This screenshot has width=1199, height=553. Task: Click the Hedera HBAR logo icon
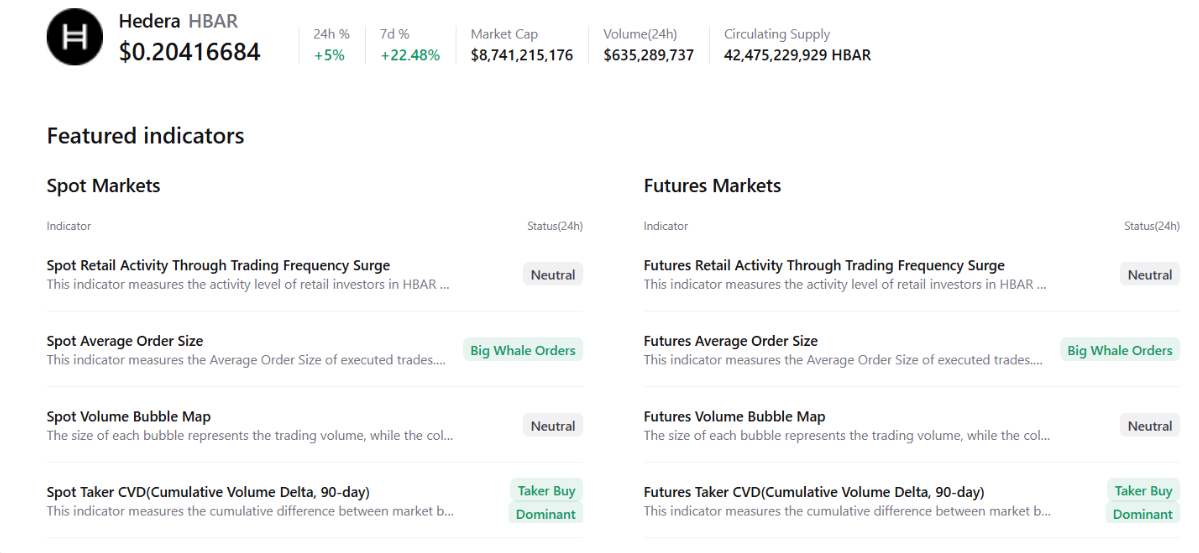pos(75,37)
